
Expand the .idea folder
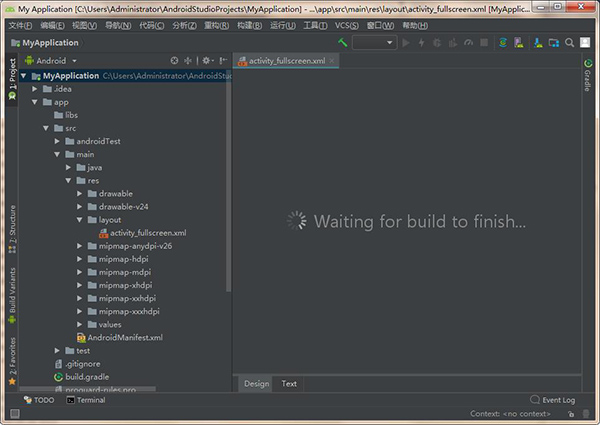click(x=34, y=89)
